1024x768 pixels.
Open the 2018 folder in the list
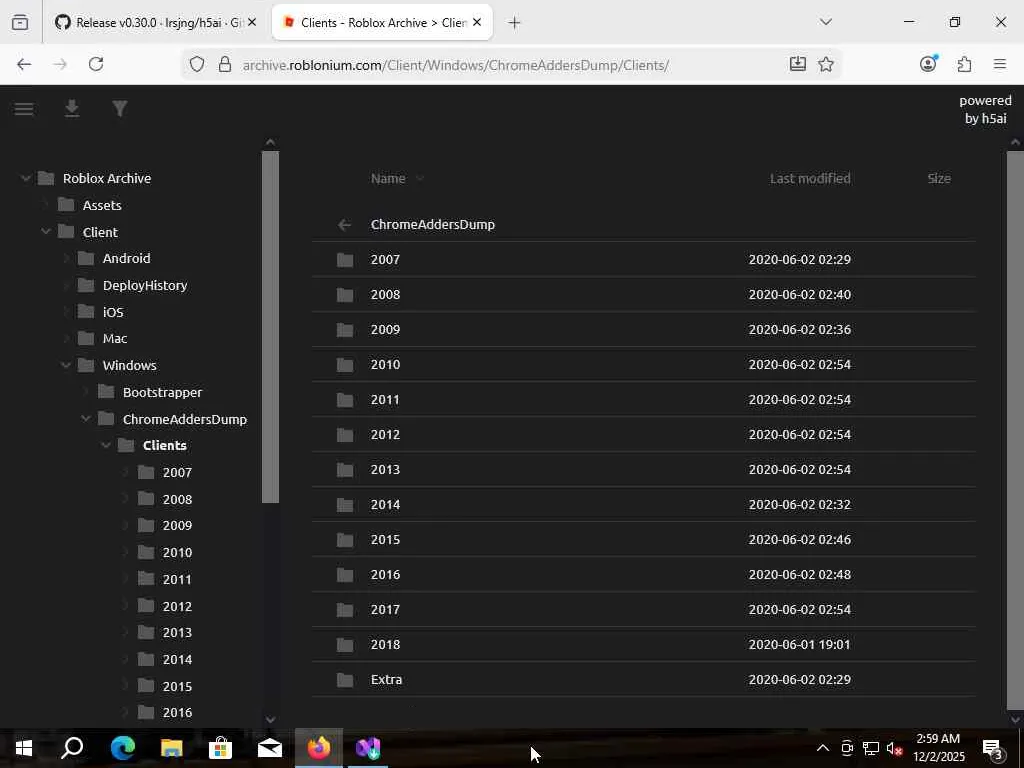[643, 645]
